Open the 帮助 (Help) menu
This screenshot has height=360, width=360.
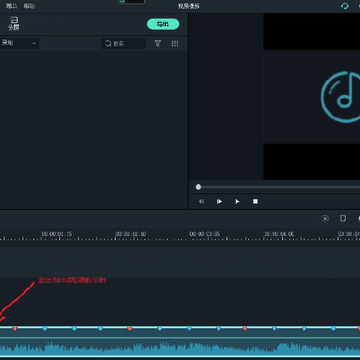click(x=29, y=6)
